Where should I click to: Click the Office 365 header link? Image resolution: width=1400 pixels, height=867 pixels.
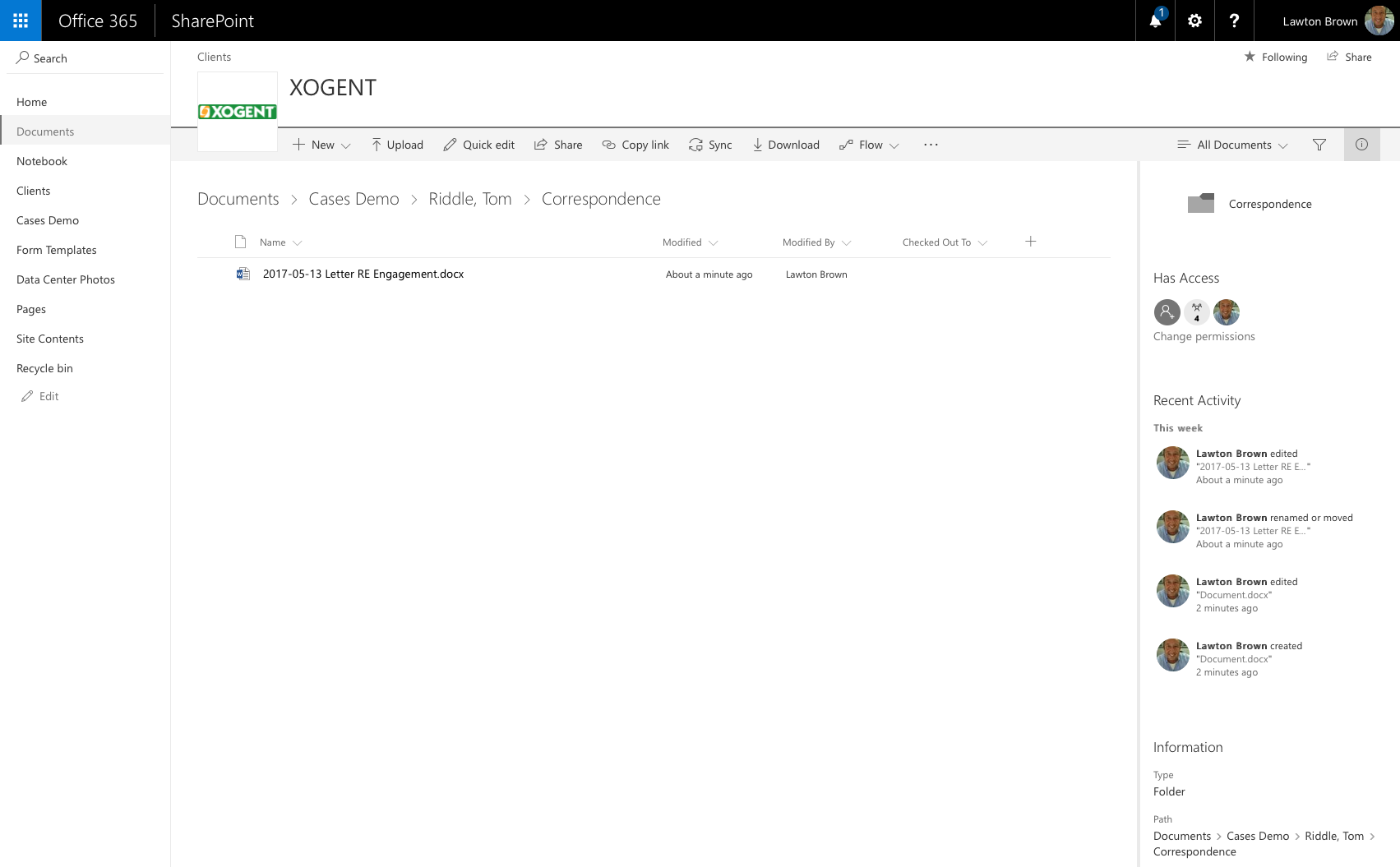(98, 21)
